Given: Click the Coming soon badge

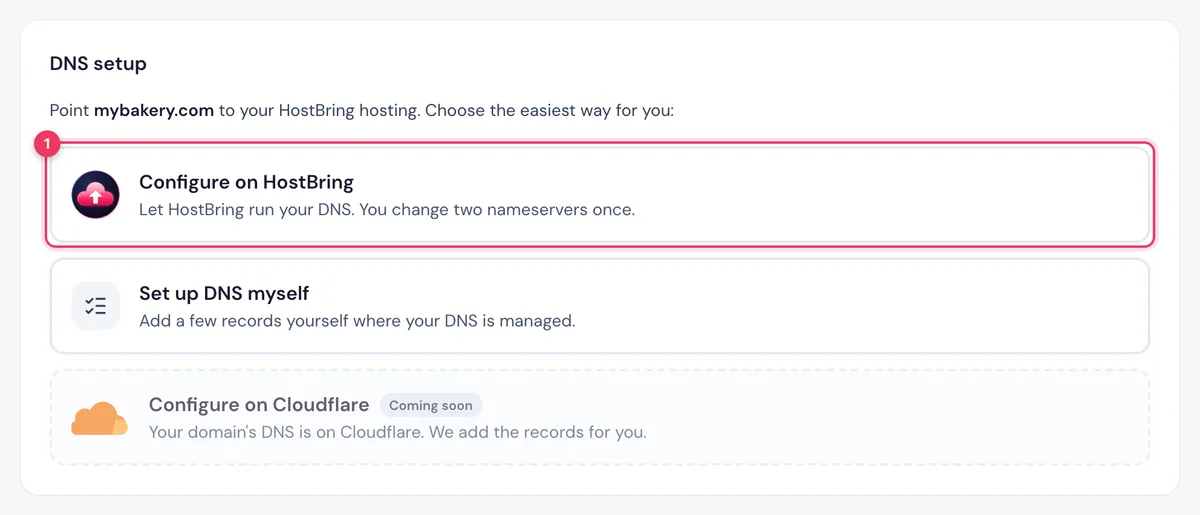Looking at the screenshot, I should [x=431, y=405].
